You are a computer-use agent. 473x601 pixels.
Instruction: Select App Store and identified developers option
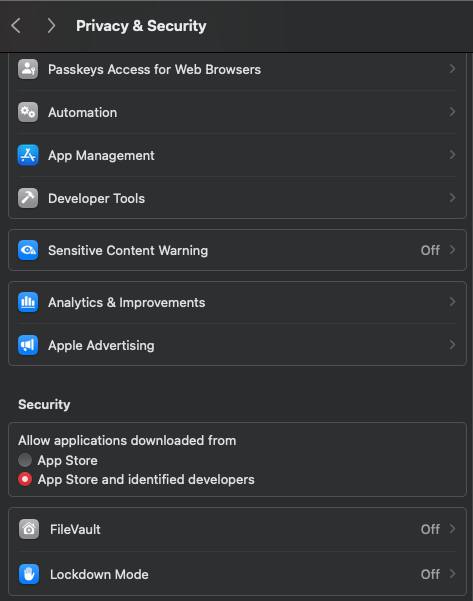25,479
